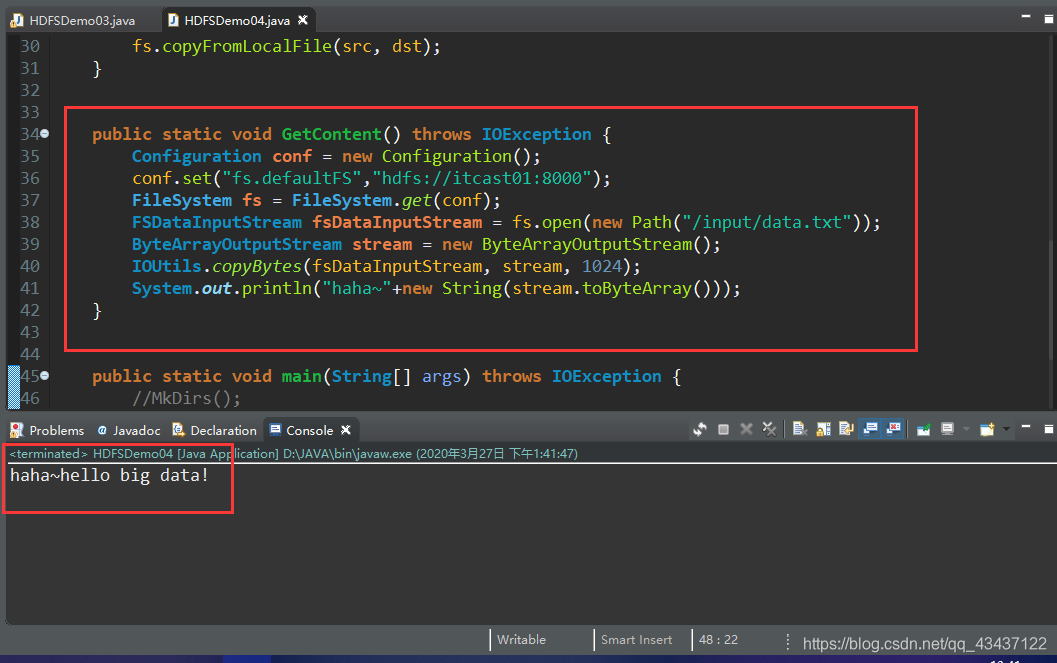Open dropdown arrow beside Open Console icon
Screen dimensions: 1057x663
point(1006,429)
